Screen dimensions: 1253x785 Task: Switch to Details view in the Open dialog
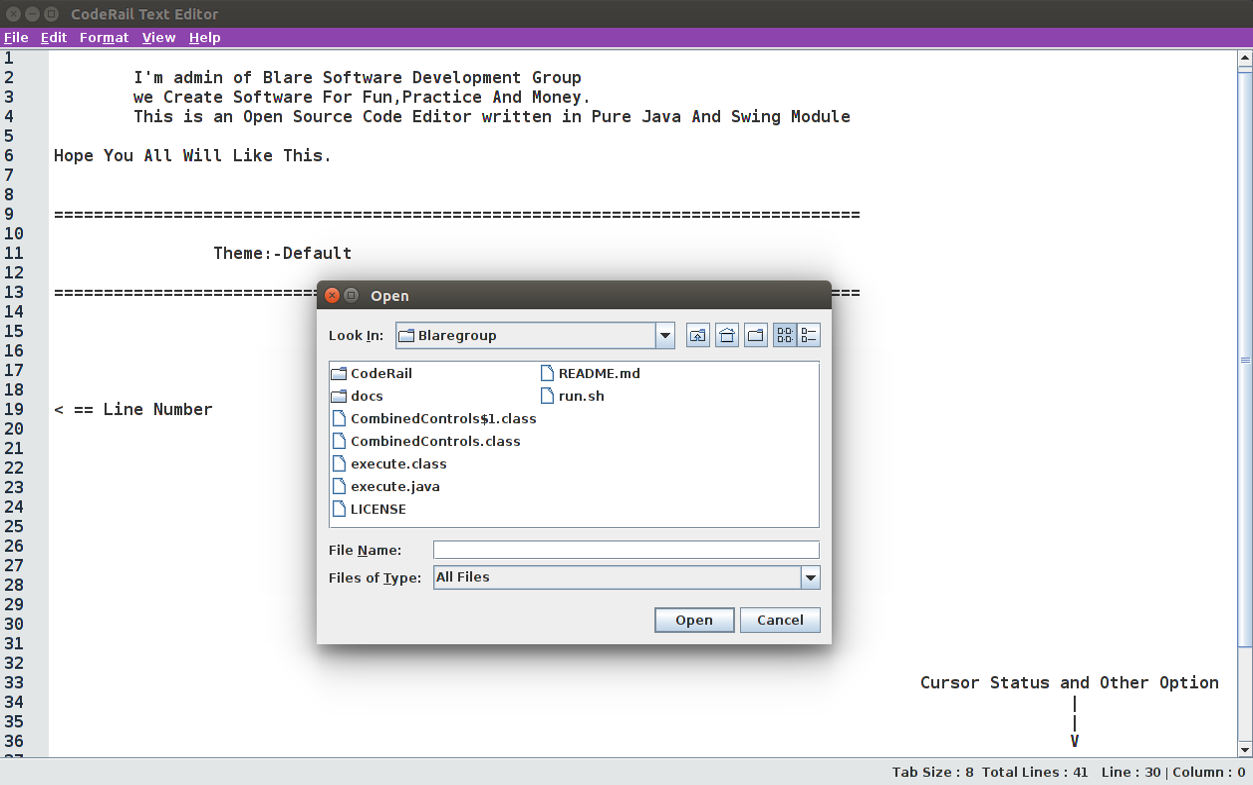[809, 336]
